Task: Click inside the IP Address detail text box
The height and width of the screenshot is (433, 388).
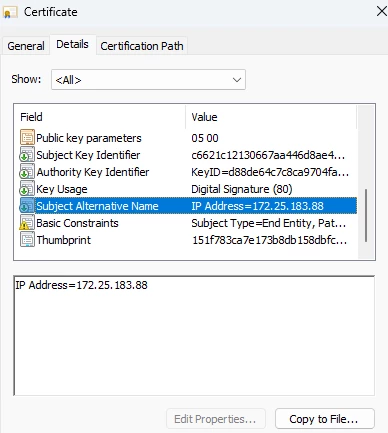Action: point(194,336)
